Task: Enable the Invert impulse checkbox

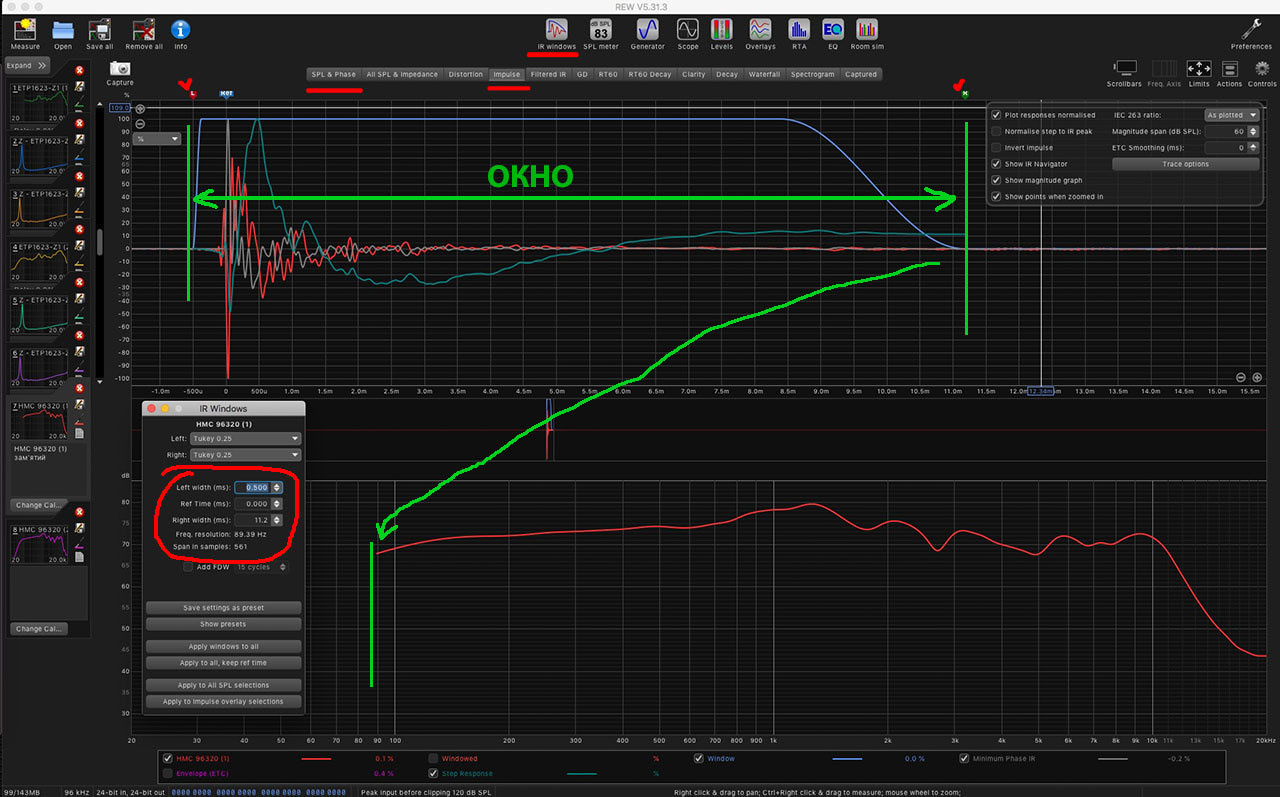Action: [996, 148]
